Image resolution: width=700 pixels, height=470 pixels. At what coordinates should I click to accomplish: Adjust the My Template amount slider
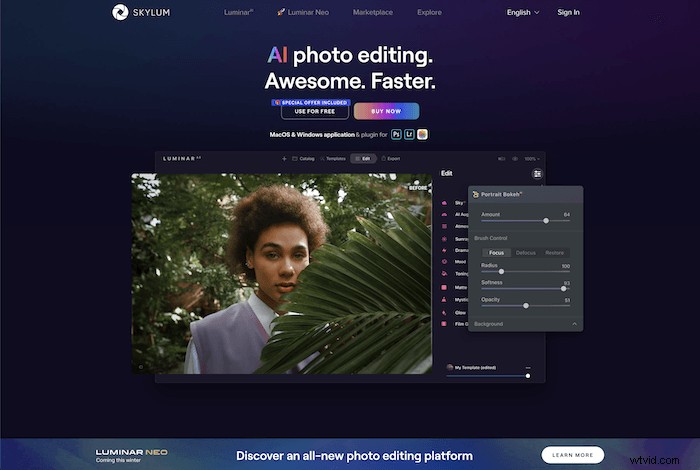tap(528, 376)
